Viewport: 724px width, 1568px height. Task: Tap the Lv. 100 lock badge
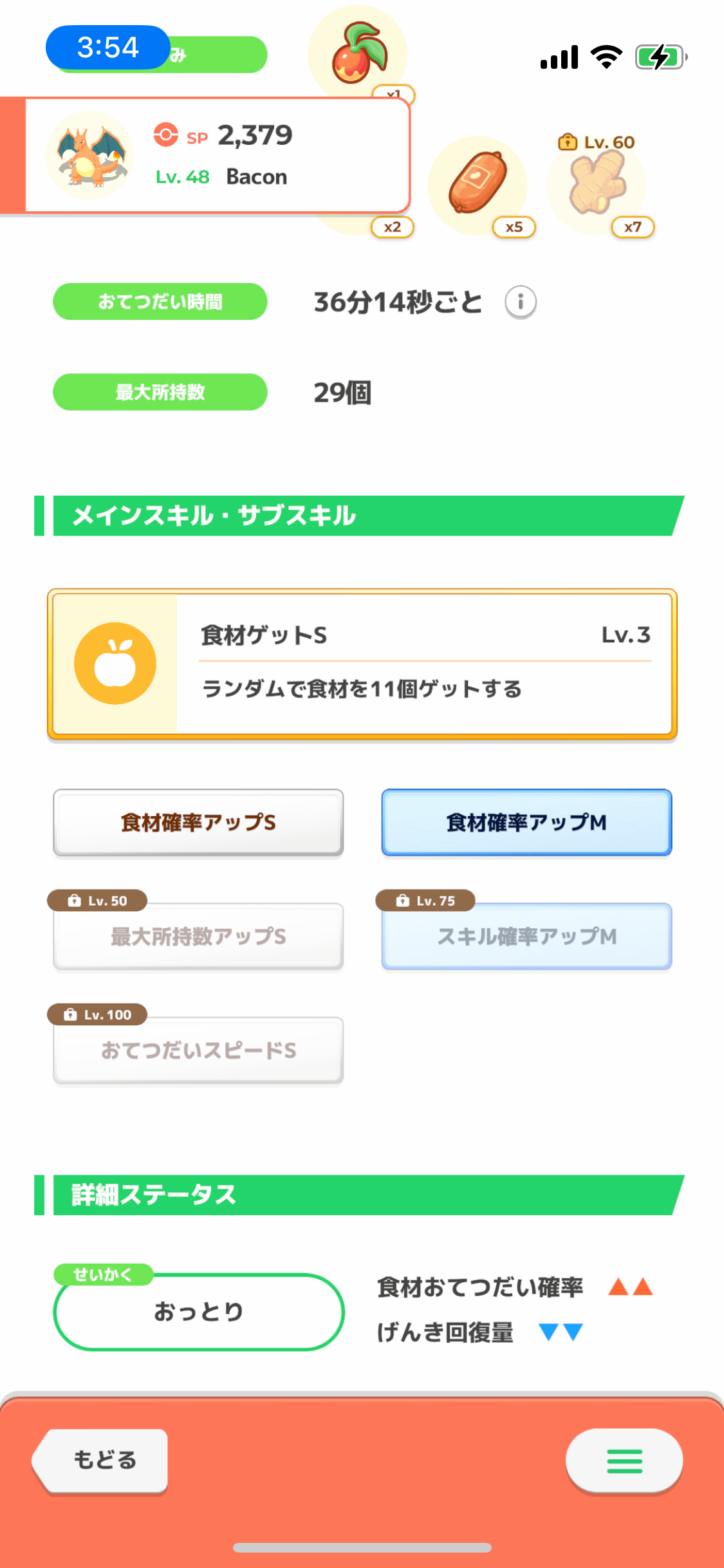click(x=98, y=1014)
